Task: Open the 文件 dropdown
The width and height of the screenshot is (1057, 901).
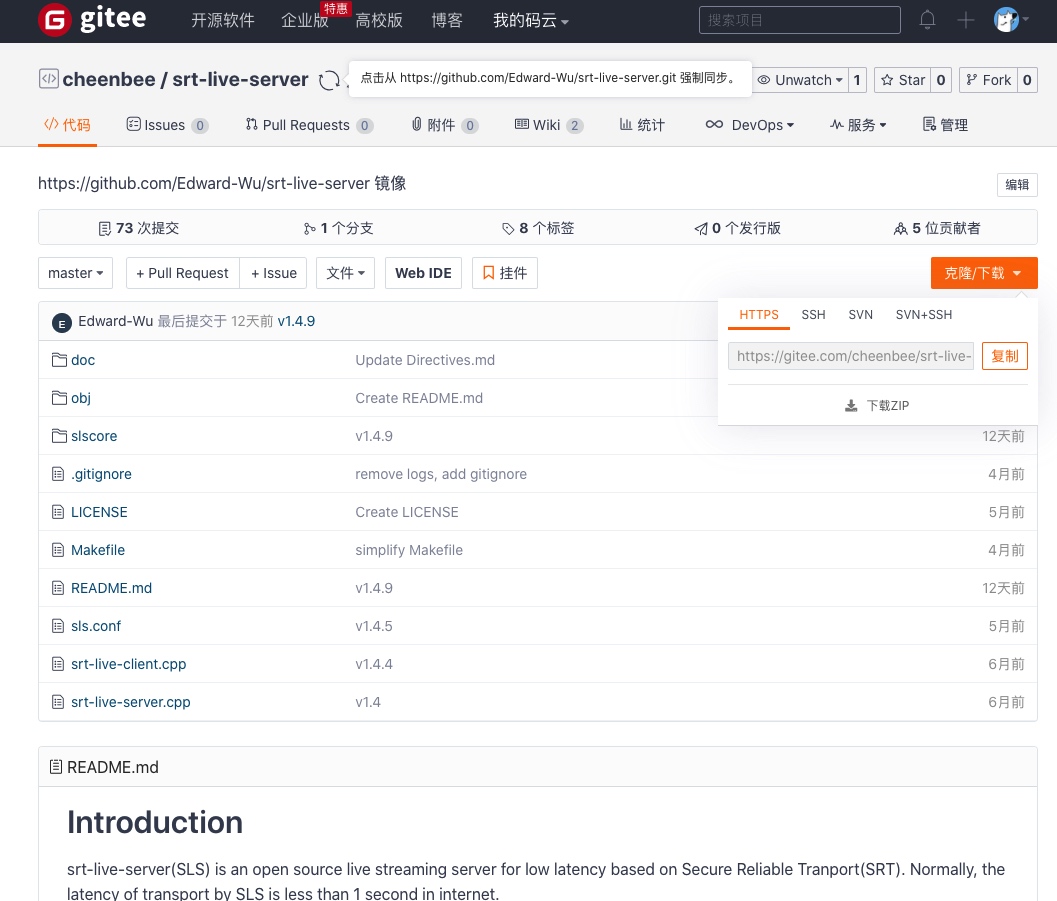Action: click(x=345, y=273)
